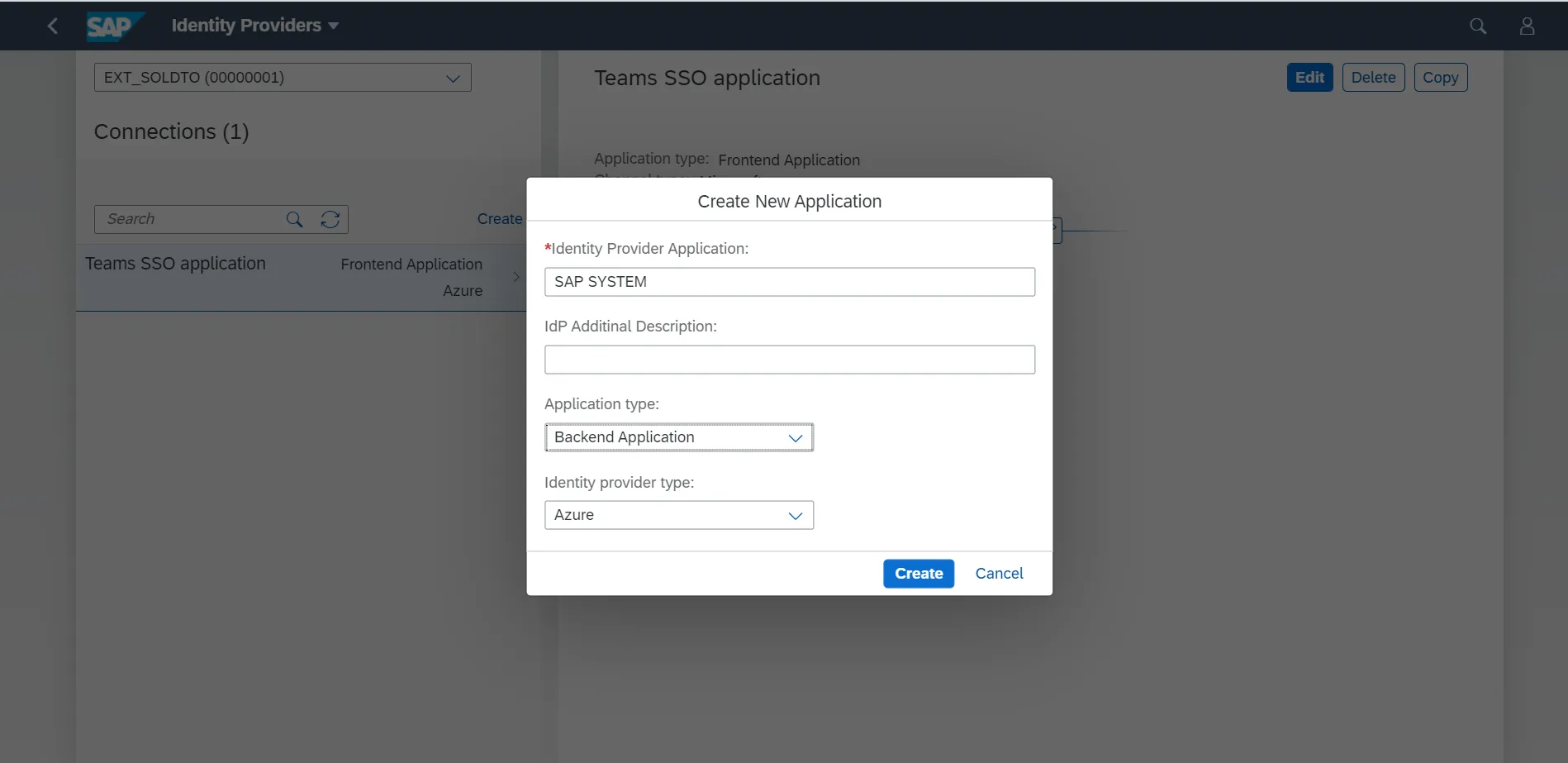The width and height of the screenshot is (1568, 763).
Task: Click the Create link above connections list
Action: [499, 219]
